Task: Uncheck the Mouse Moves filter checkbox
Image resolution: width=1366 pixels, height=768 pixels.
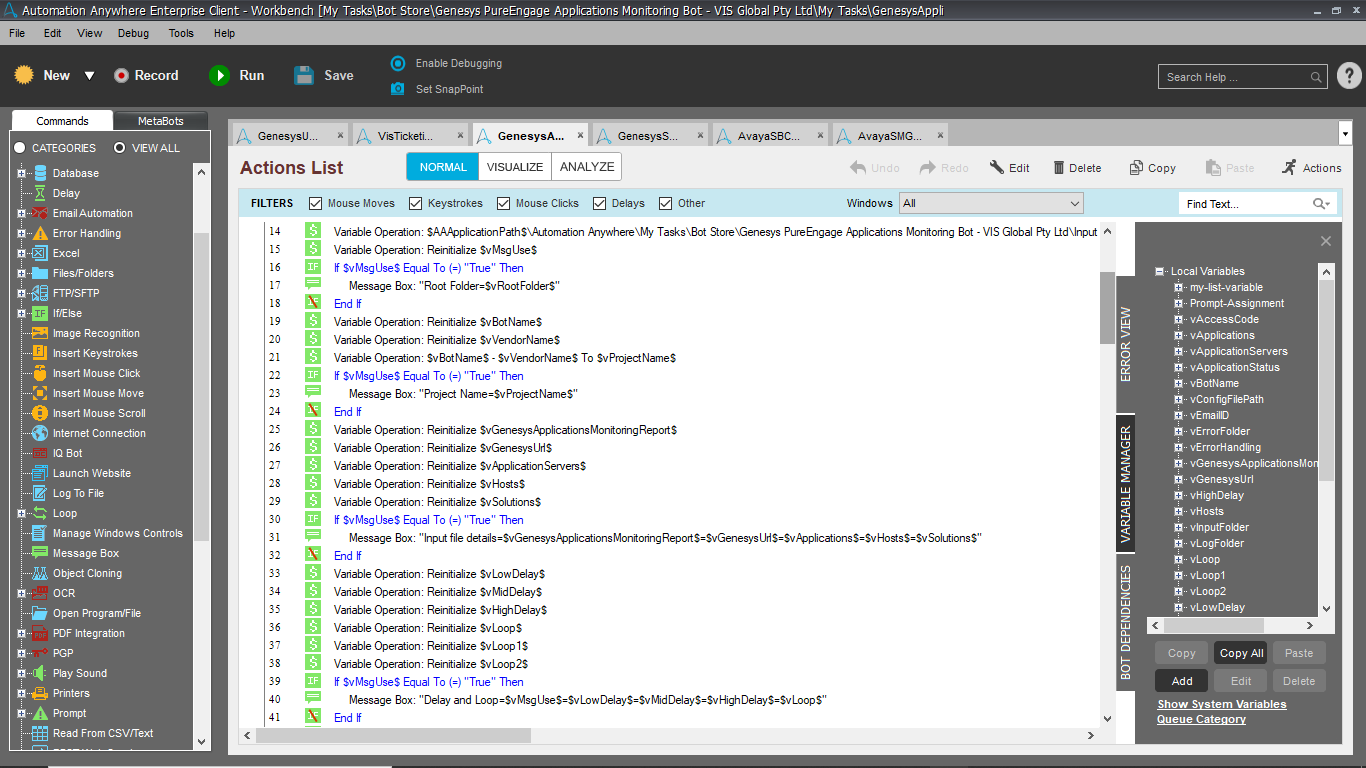Action: (x=316, y=203)
